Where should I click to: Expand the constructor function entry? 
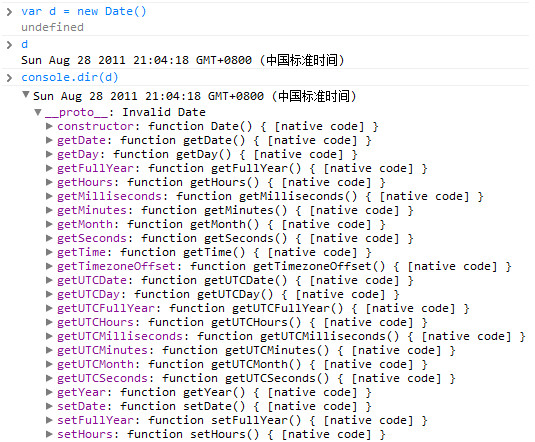[49, 126]
